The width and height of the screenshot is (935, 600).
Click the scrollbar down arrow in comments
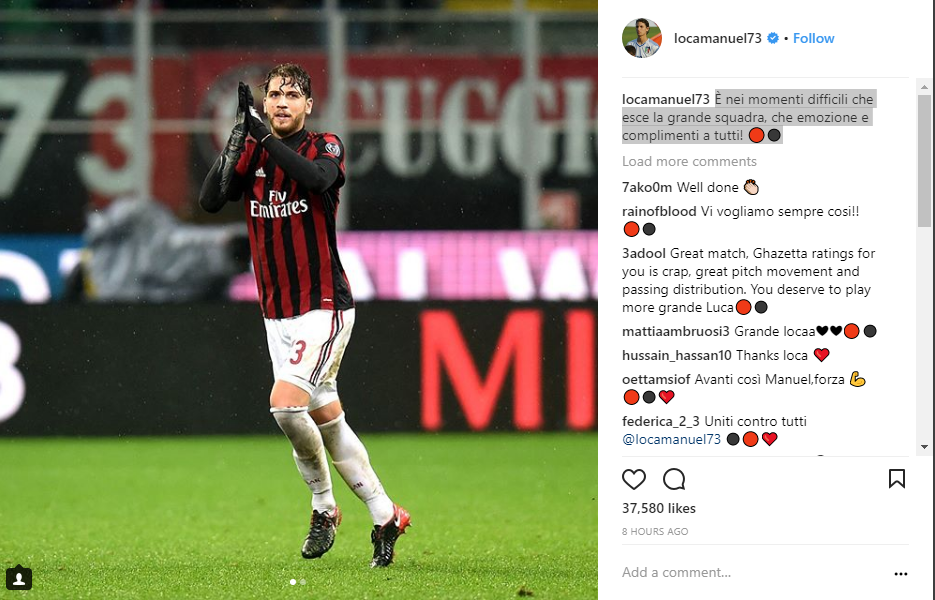click(924, 446)
